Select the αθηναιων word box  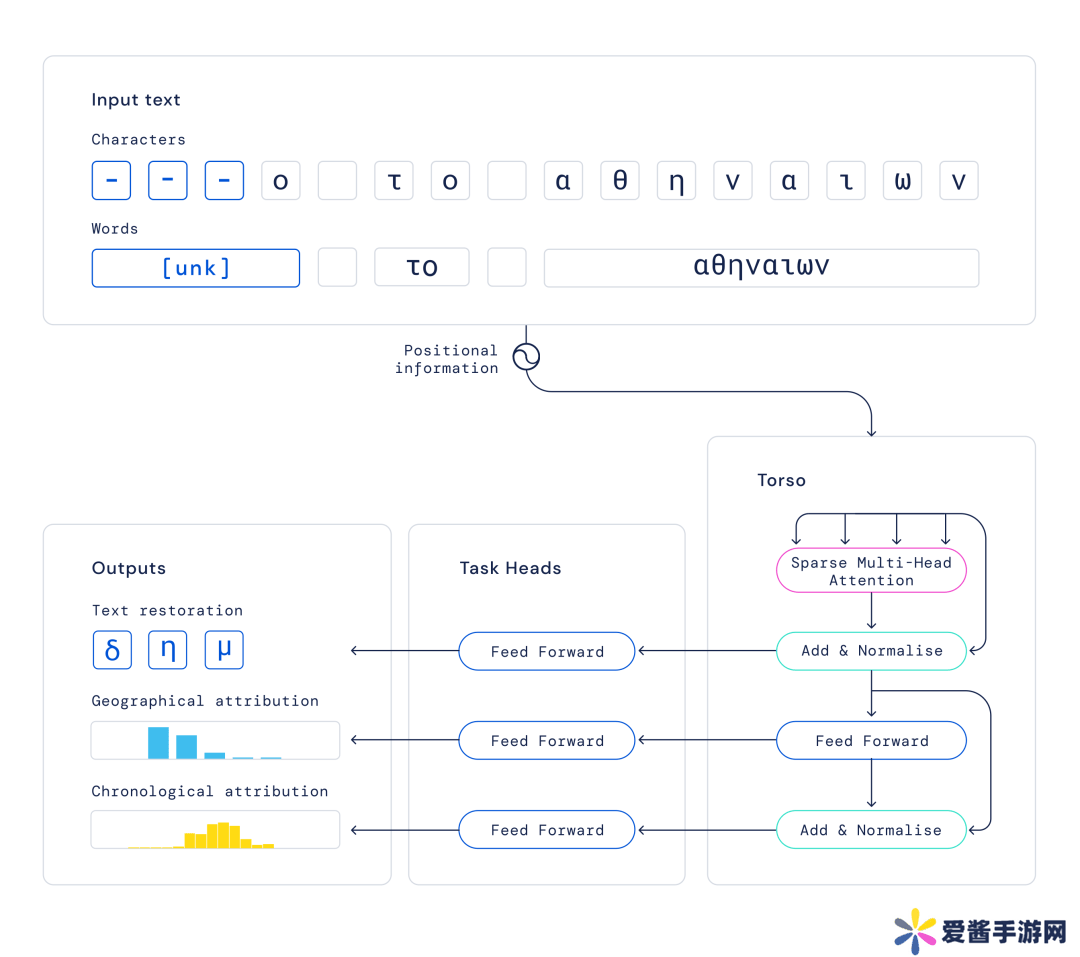pos(761,268)
